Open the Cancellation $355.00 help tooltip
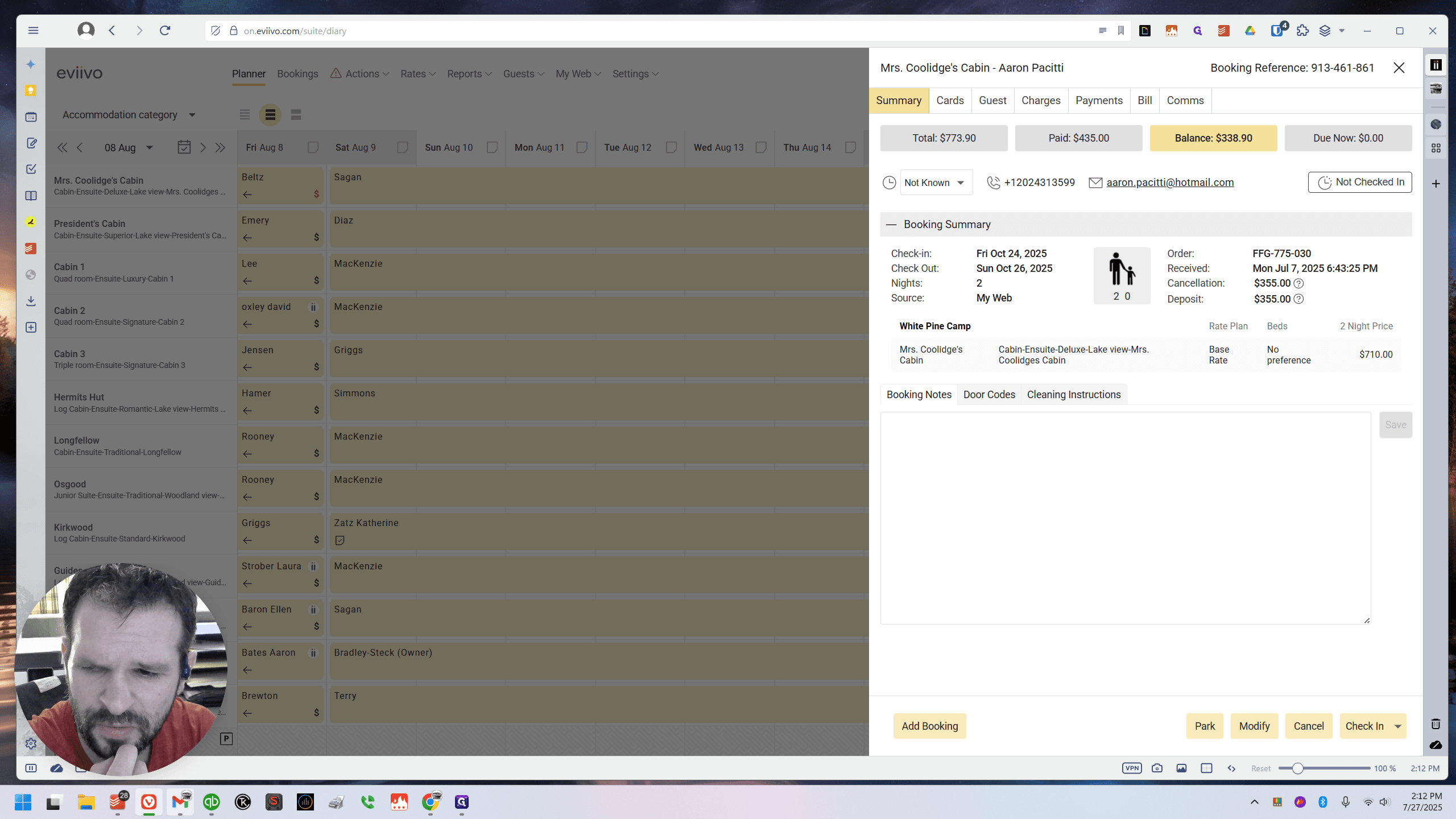 click(1298, 283)
